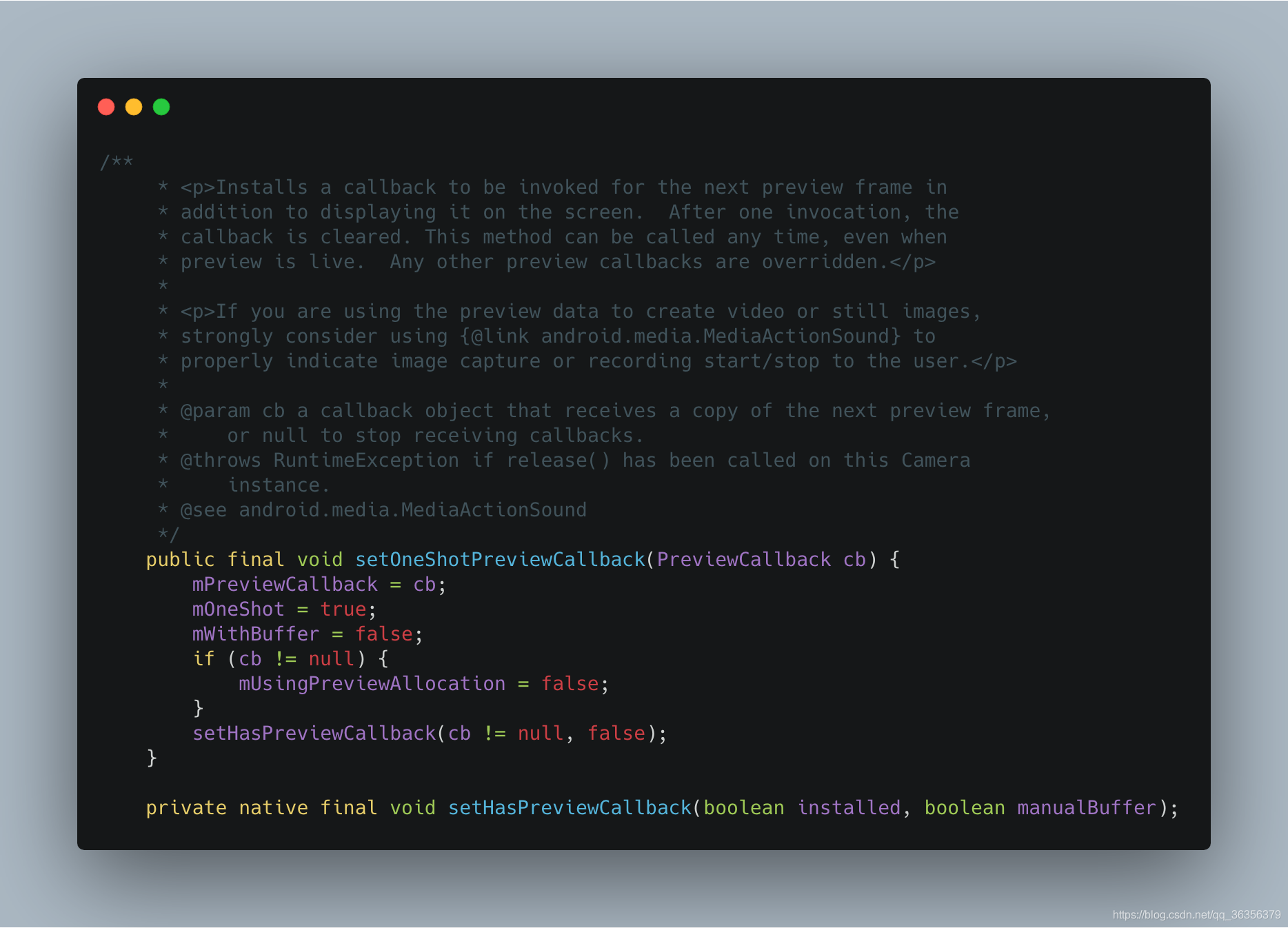Click setHasPreviewCallback in the native declaration

(x=570, y=807)
